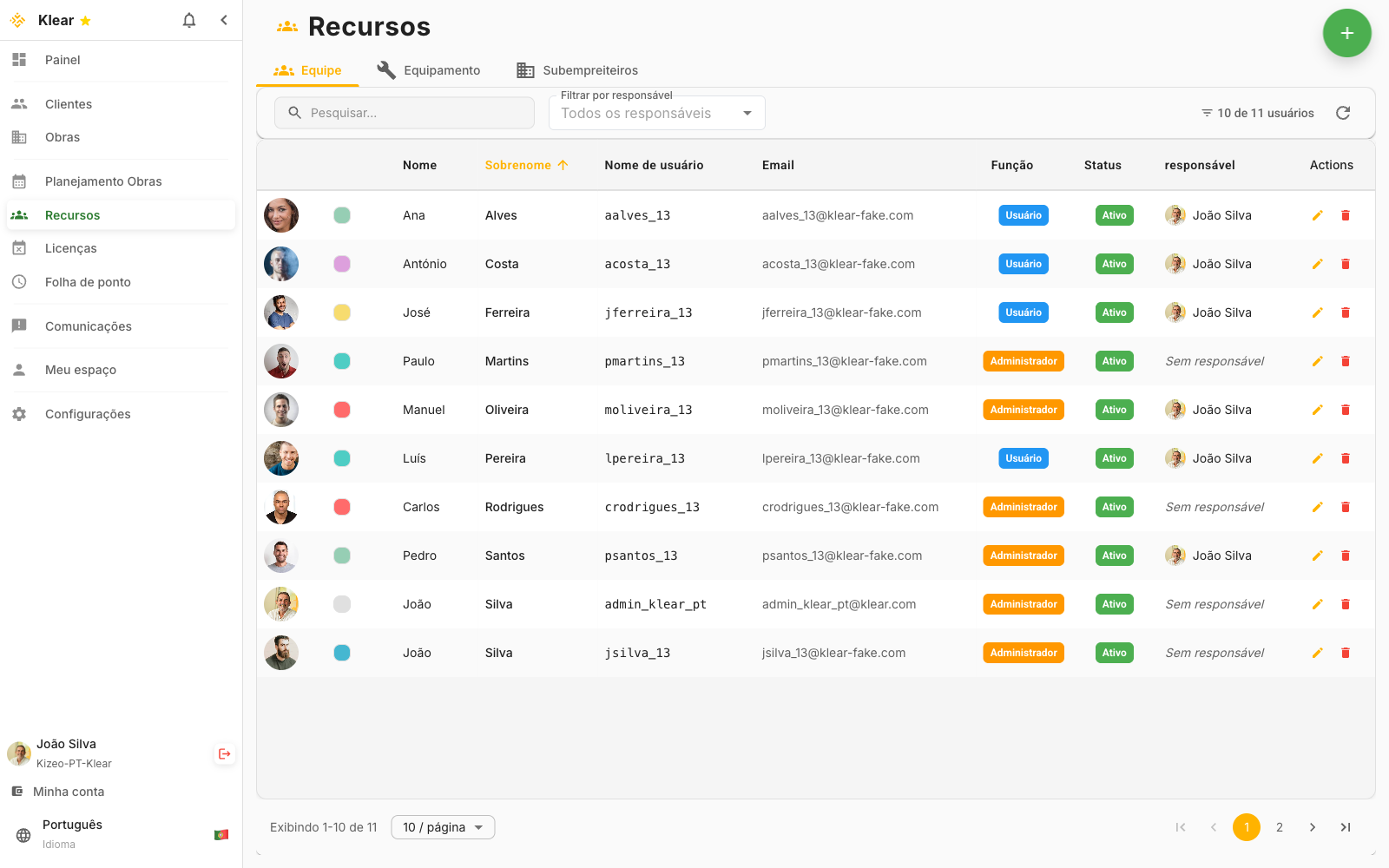Collapse the sidebar with chevron arrow

click(x=224, y=20)
